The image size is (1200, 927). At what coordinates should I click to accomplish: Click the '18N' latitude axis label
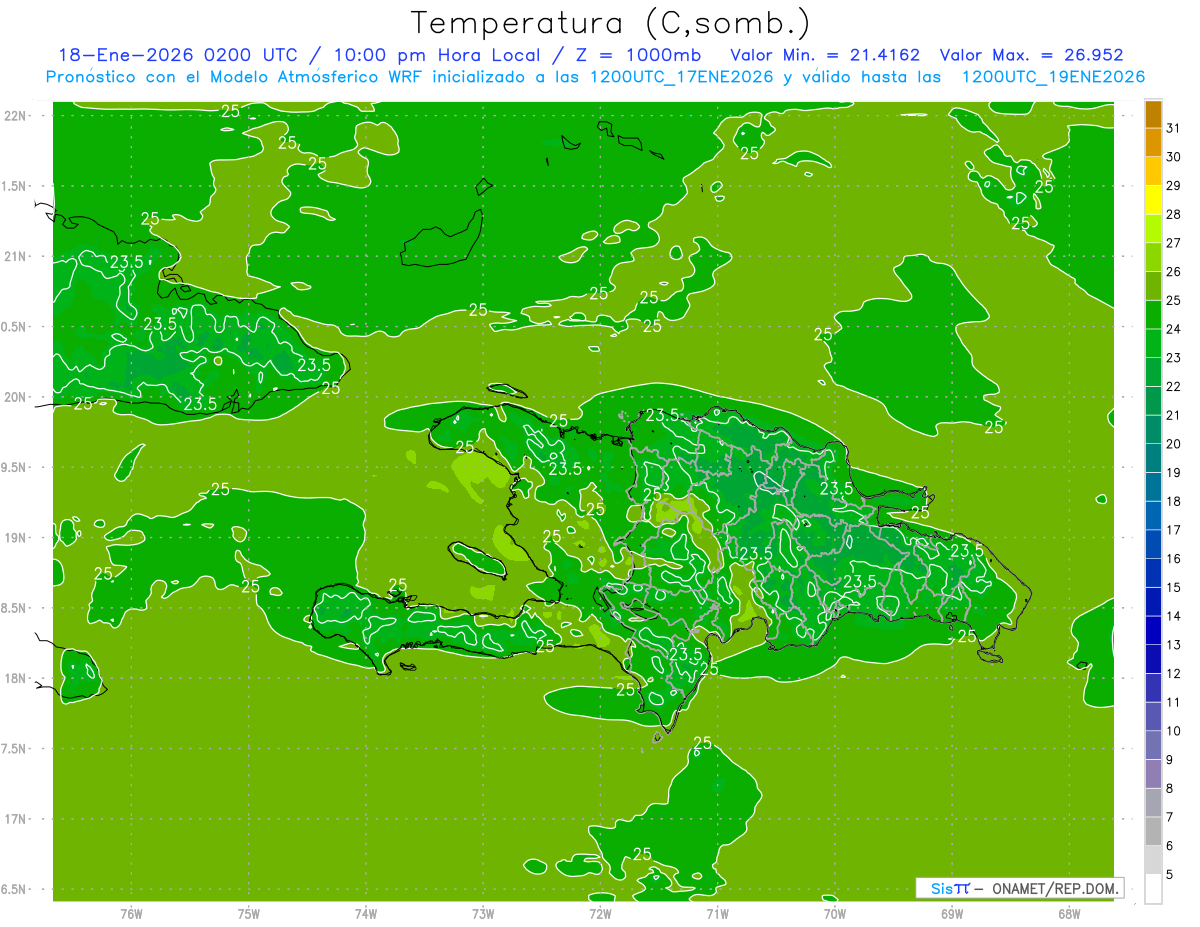point(14,678)
